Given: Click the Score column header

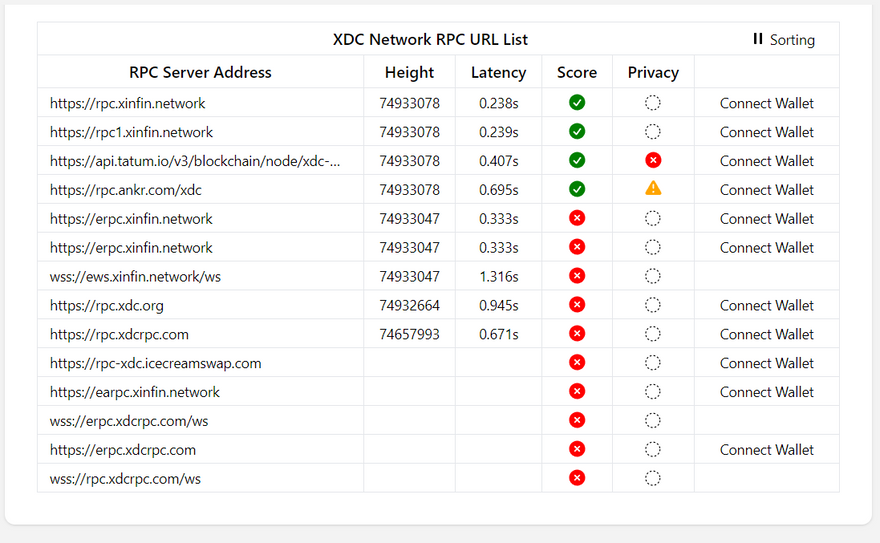Looking at the screenshot, I should pos(577,72).
